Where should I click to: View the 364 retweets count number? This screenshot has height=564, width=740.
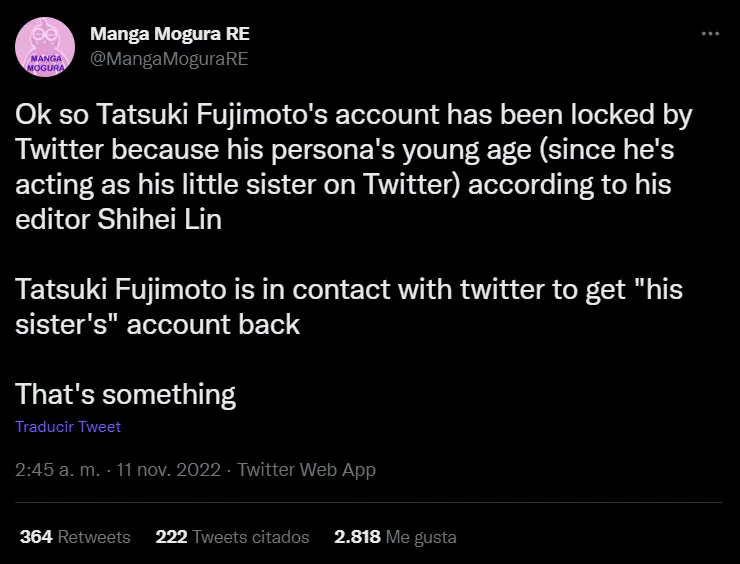click(36, 537)
